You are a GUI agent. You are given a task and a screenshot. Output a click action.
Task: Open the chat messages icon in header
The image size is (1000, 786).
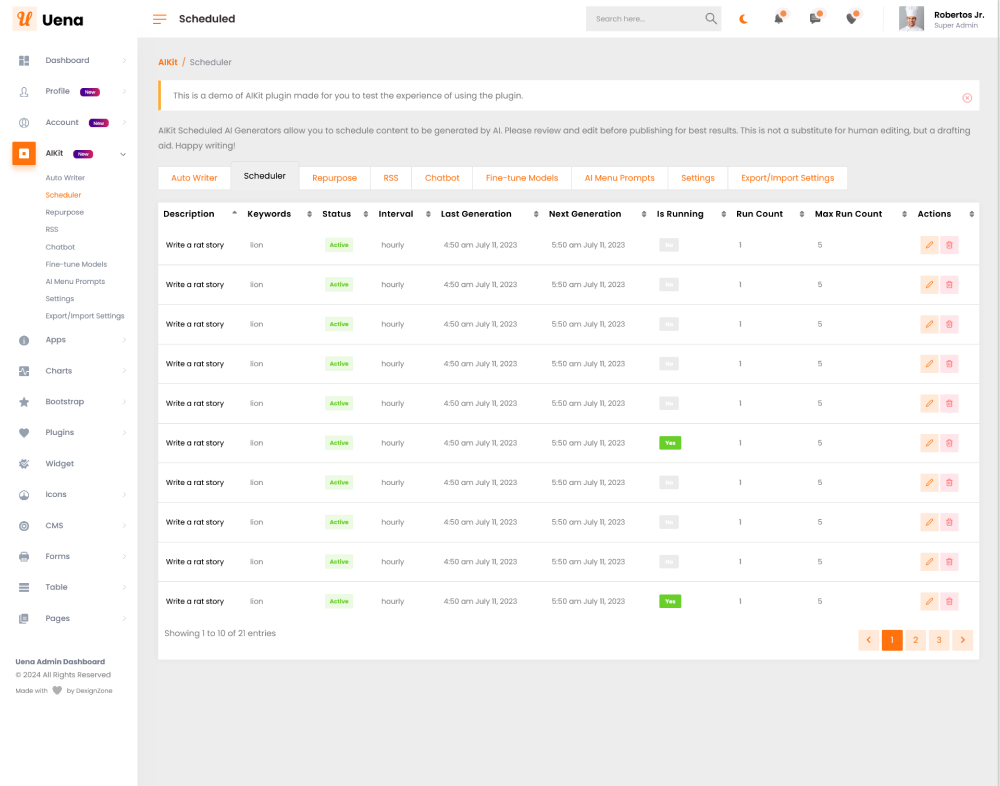[815, 19]
